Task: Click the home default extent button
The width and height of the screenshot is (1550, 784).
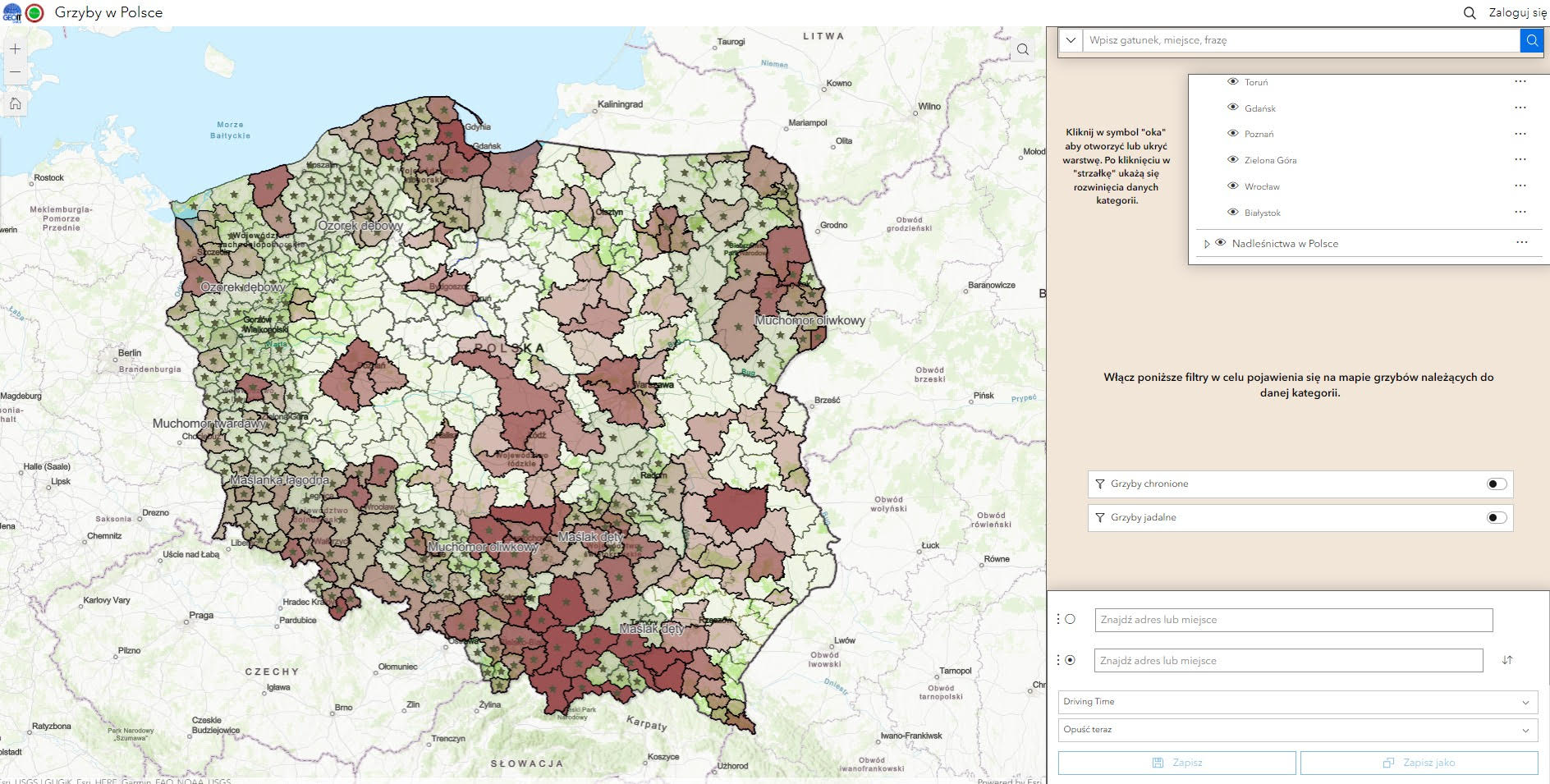Action: pyautogui.click(x=15, y=103)
